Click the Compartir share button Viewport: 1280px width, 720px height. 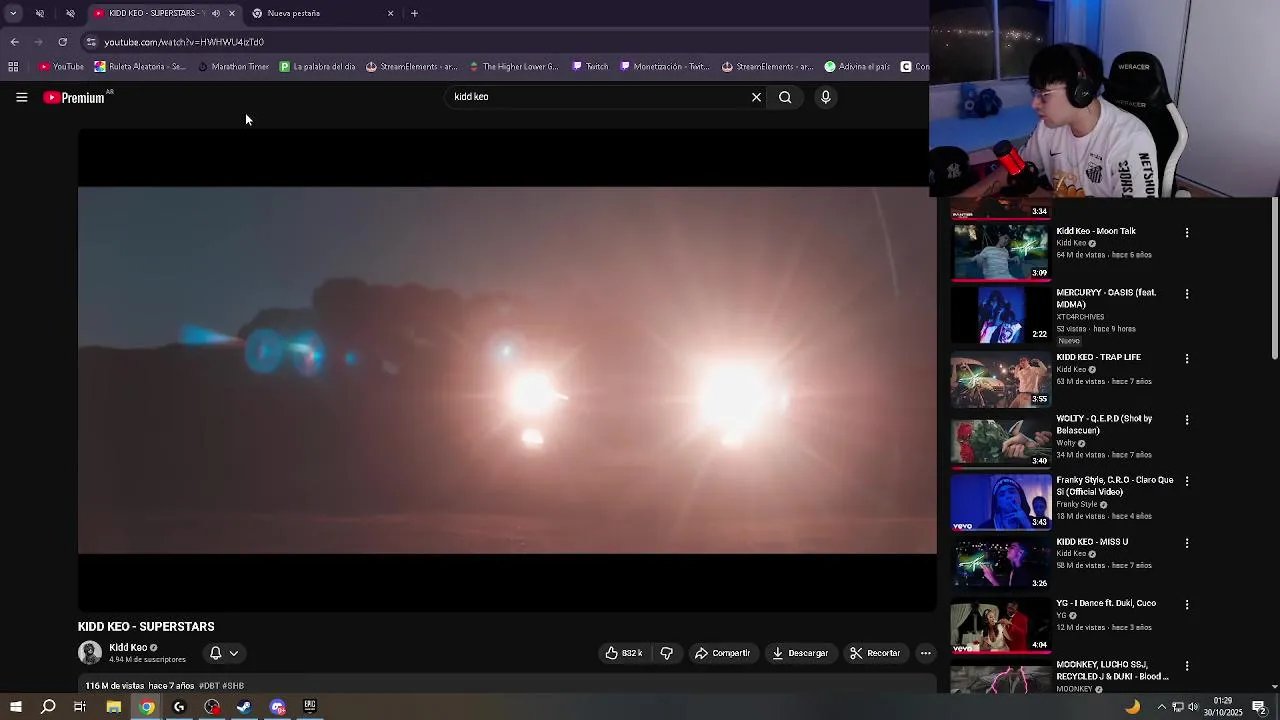point(722,653)
